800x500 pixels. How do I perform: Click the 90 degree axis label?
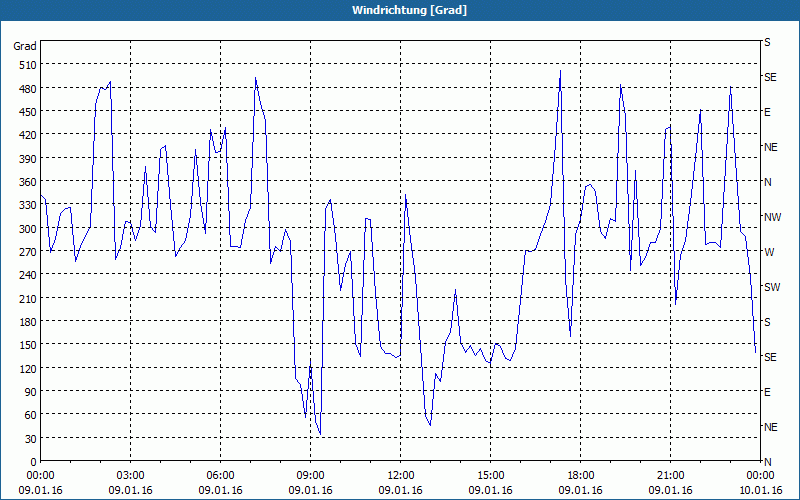point(31,392)
